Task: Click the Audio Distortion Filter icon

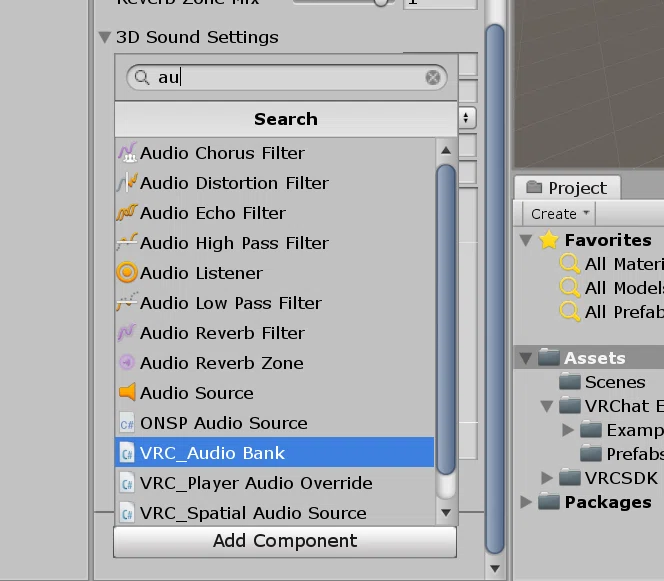Action: (127, 183)
